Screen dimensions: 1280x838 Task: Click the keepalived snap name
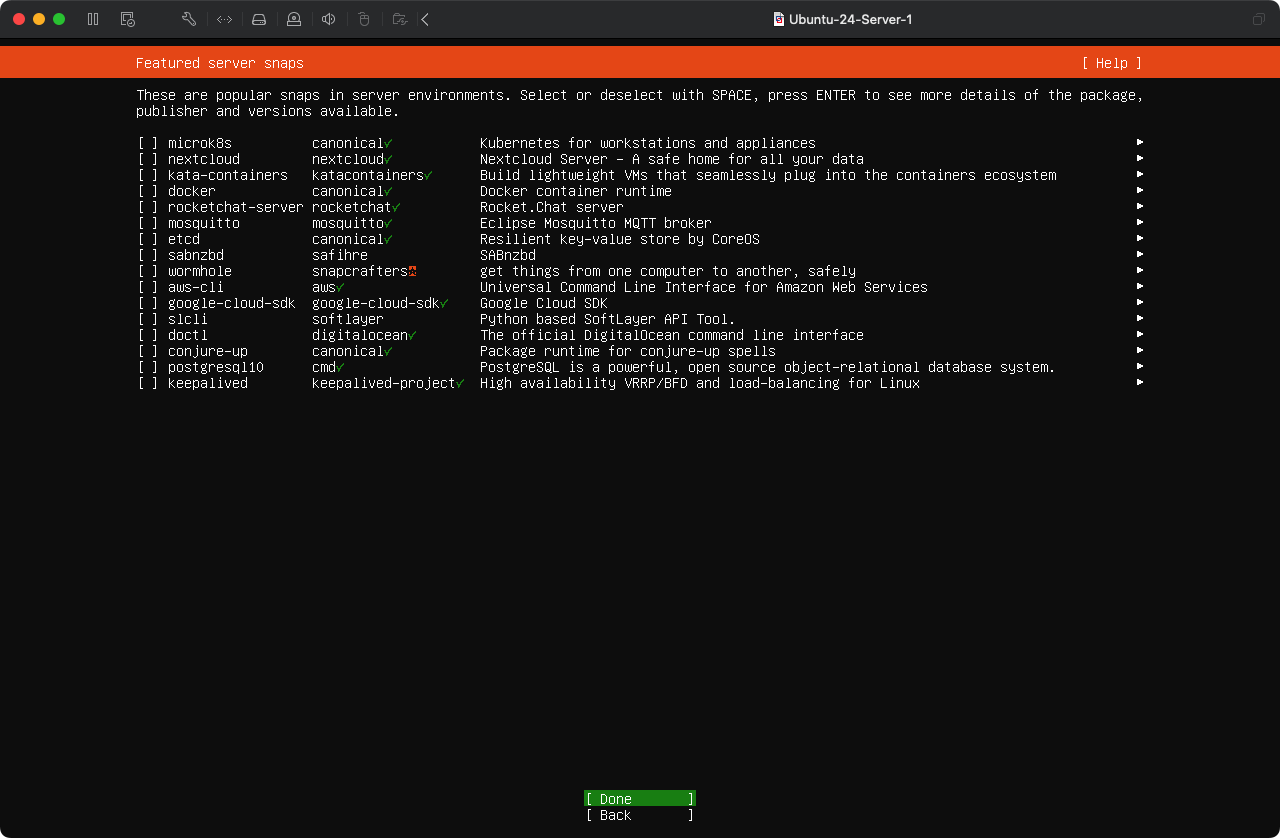(x=208, y=383)
